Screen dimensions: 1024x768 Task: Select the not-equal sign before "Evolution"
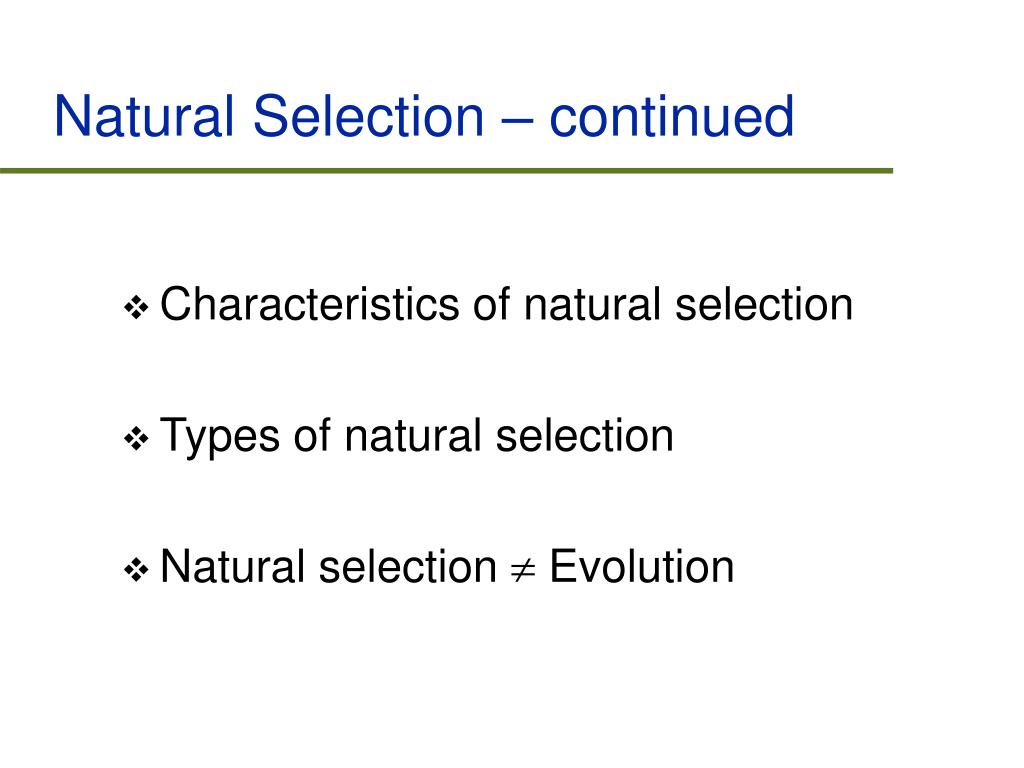pos(522,569)
